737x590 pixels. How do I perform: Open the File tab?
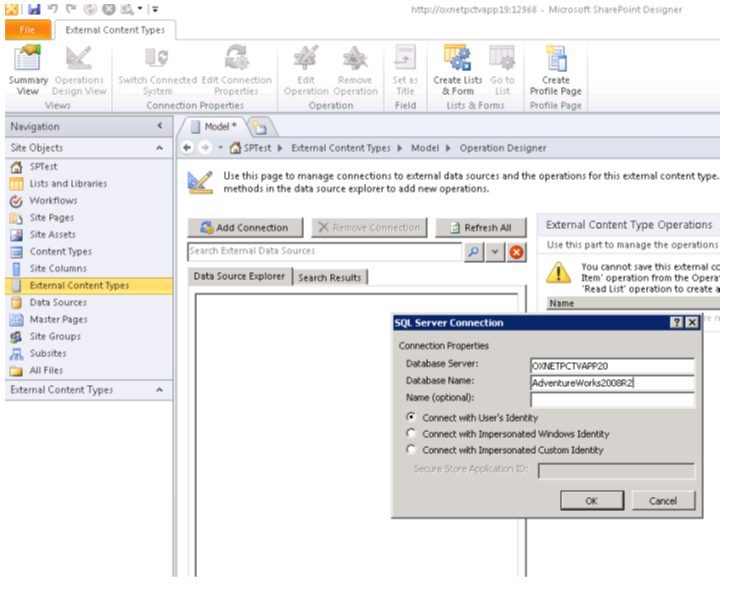tap(27, 30)
